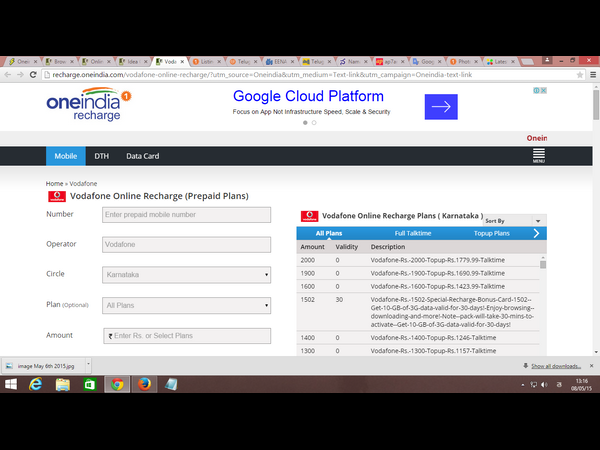This screenshot has width=600, height=450.
Task: Select the Data Card tab
Action: pyautogui.click(x=142, y=156)
